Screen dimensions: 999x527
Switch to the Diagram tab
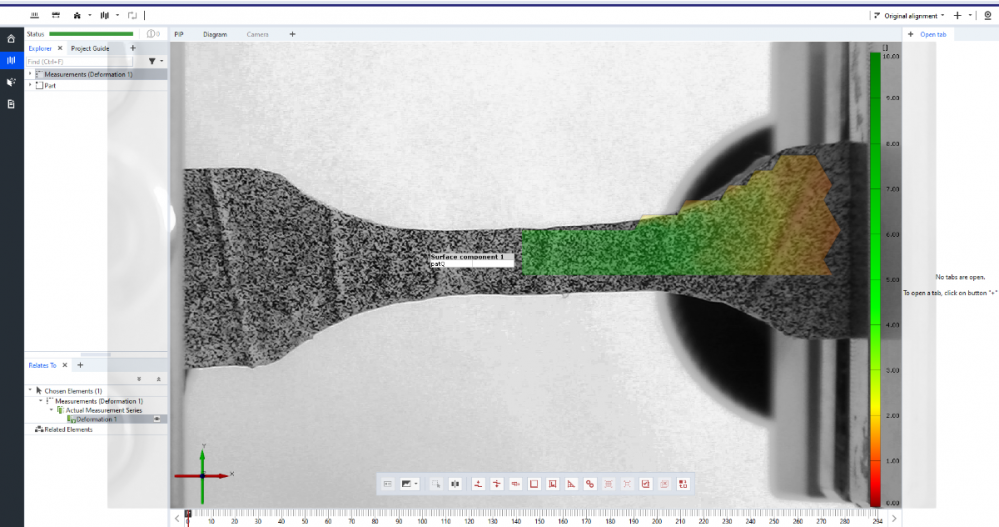point(215,34)
